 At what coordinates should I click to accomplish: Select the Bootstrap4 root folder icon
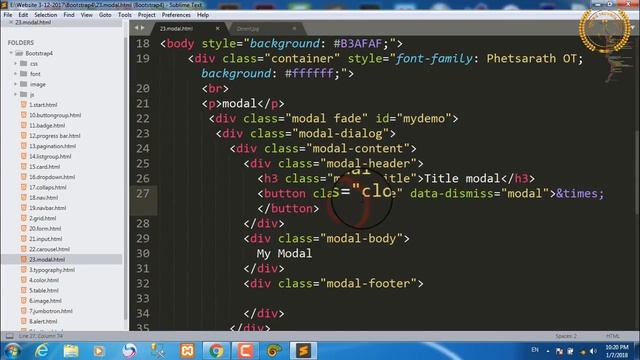19,53
